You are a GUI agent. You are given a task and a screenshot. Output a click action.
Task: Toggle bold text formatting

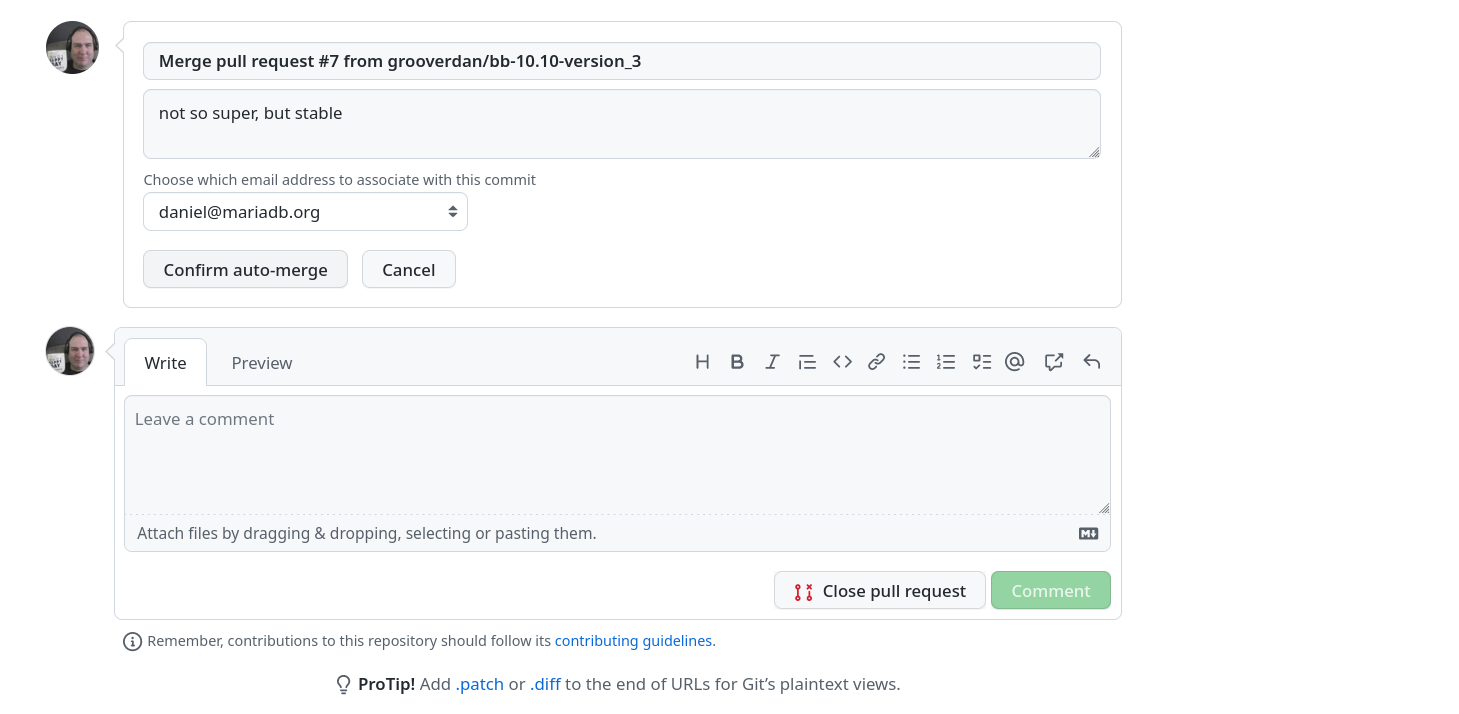click(737, 362)
